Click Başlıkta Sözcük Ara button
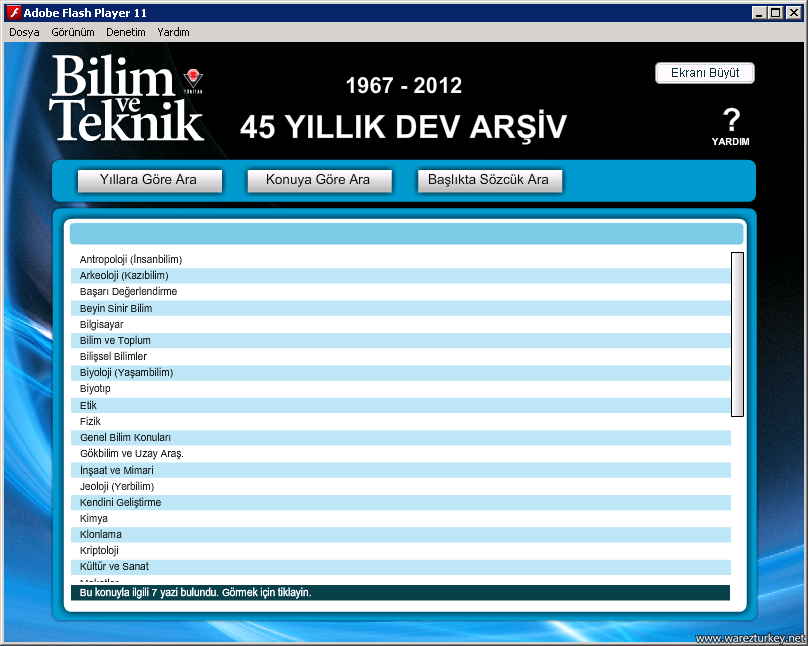The width and height of the screenshot is (808, 646). 490,180
